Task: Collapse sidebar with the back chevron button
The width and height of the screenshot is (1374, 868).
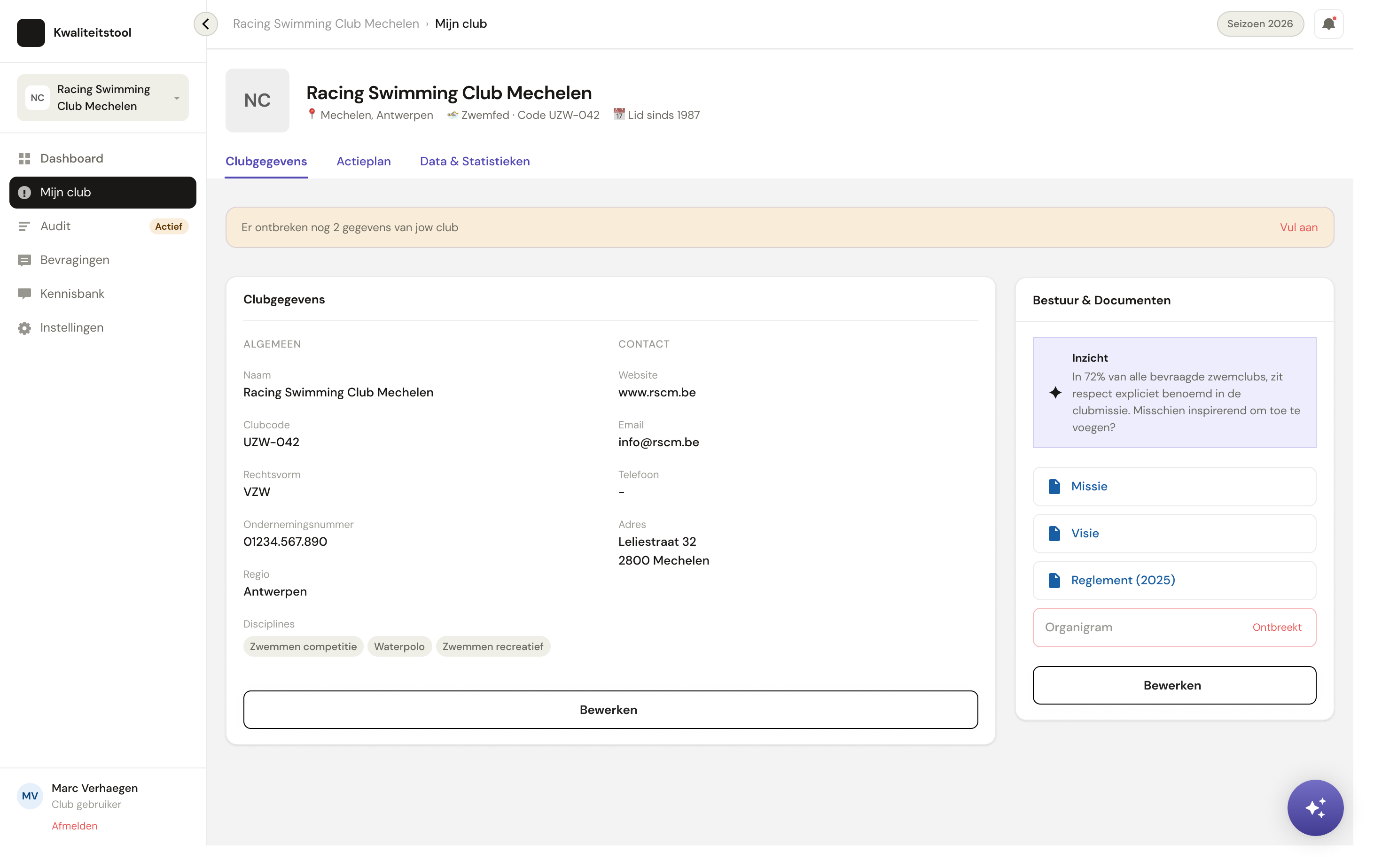Action: click(205, 24)
